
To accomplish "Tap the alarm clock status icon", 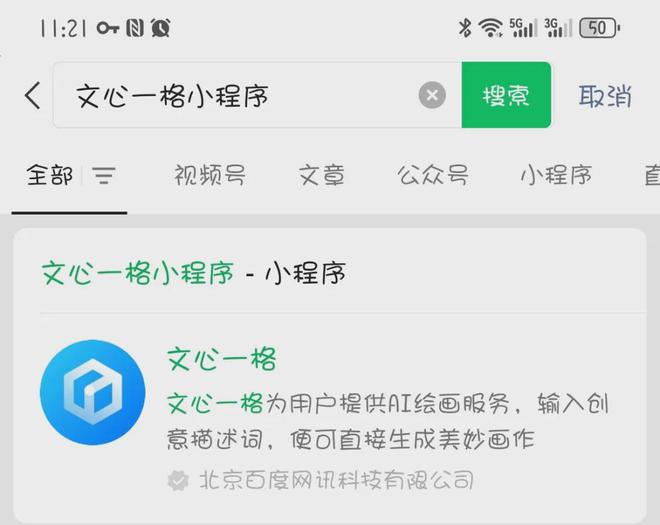I will (161, 28).
